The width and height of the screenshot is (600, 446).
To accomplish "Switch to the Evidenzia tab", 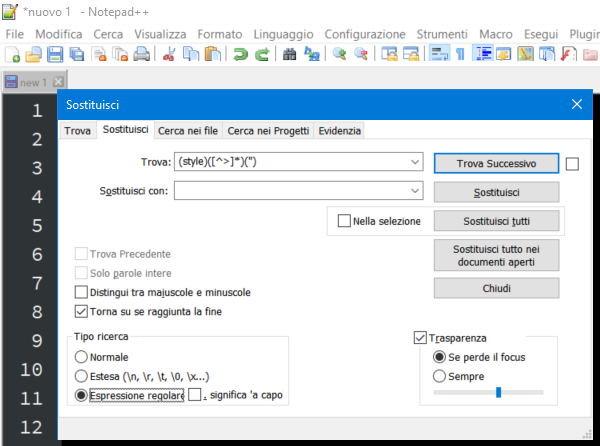I will pos(339,131).
